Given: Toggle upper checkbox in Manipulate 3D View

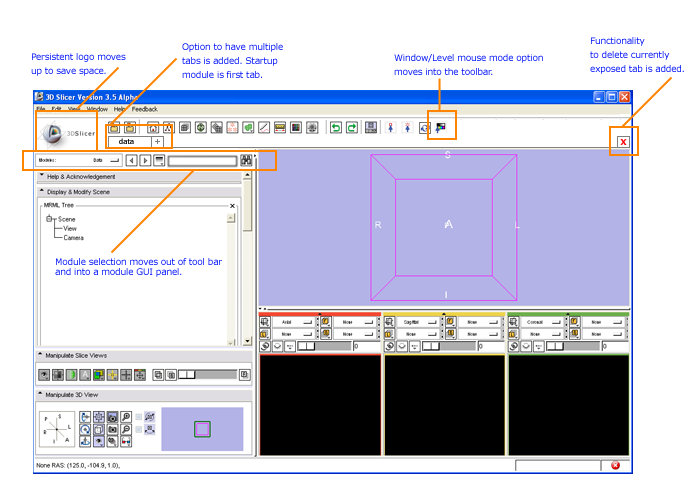Looking at the screenshot, I should (138, 417).
